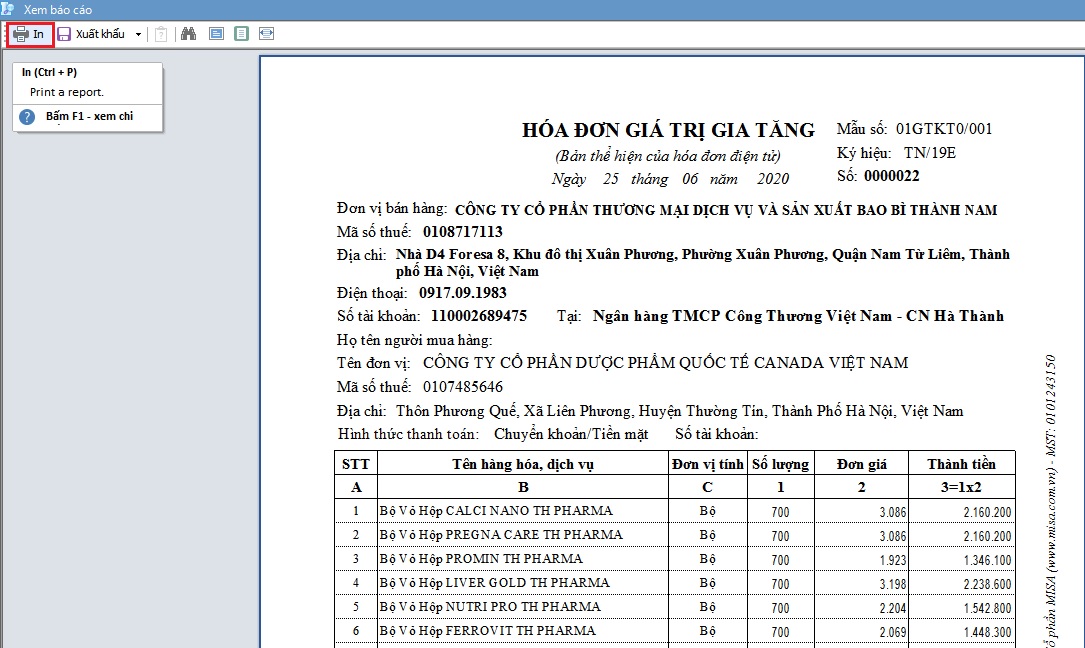Click the amount 2.238.600

click(987, 584)
